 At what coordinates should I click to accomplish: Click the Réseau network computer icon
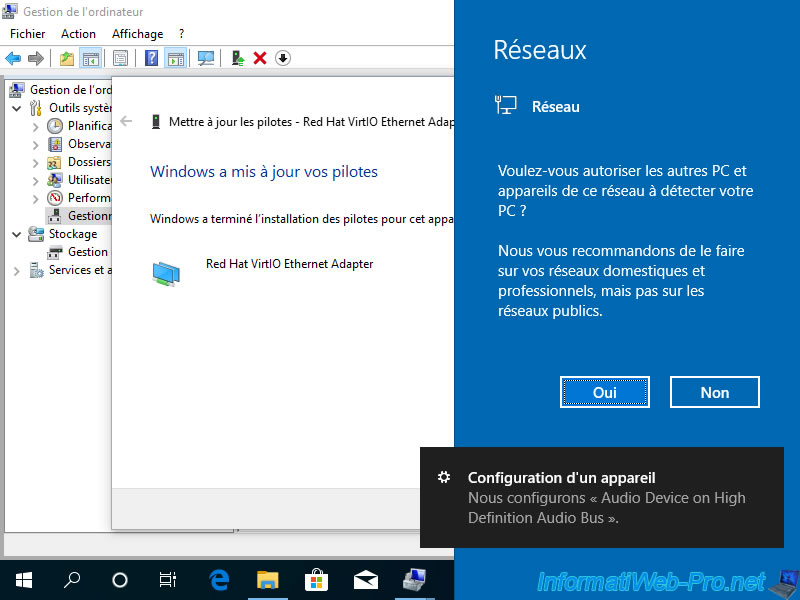tap(506, 105)
